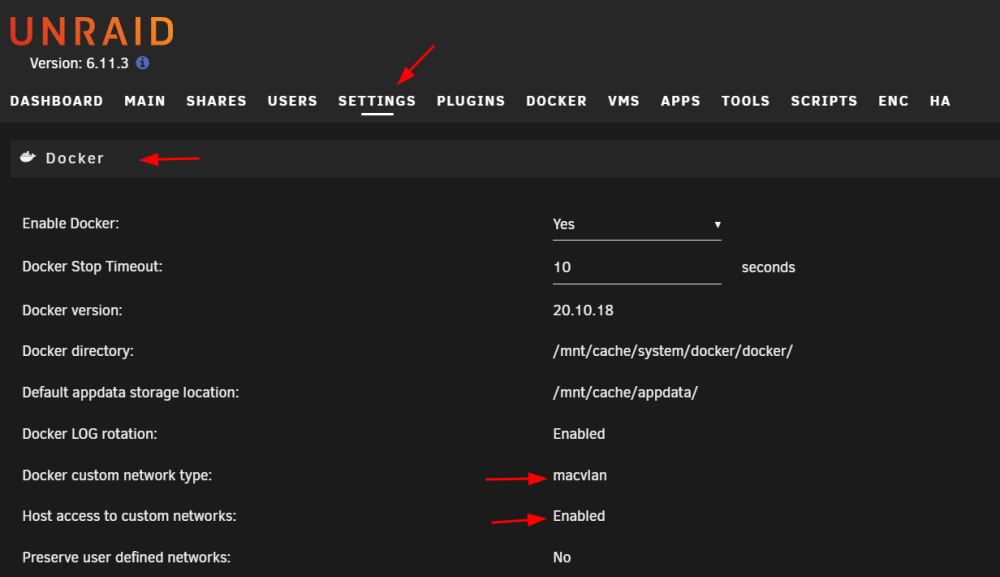
Task: Switch to the Apps tab
Action: click(x=680, y=101)
